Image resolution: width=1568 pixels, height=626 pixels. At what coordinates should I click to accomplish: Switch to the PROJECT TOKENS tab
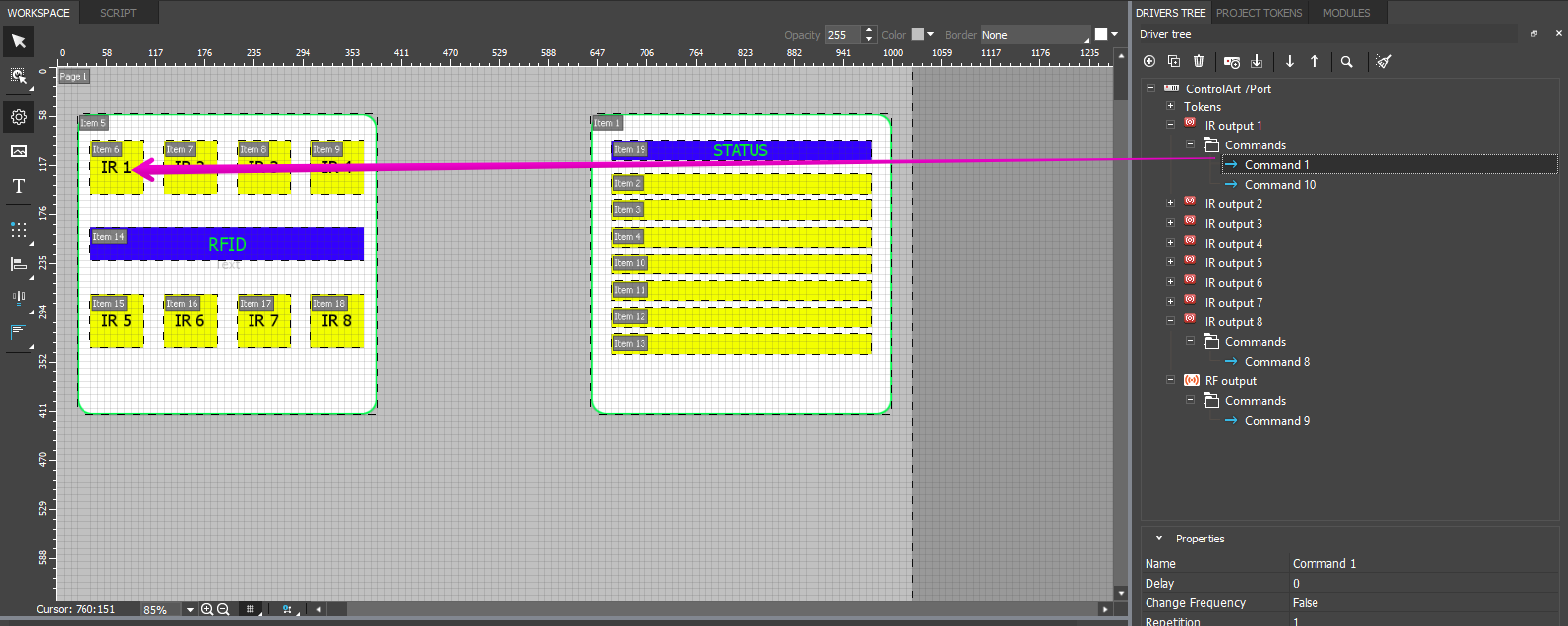(1259, 13)
